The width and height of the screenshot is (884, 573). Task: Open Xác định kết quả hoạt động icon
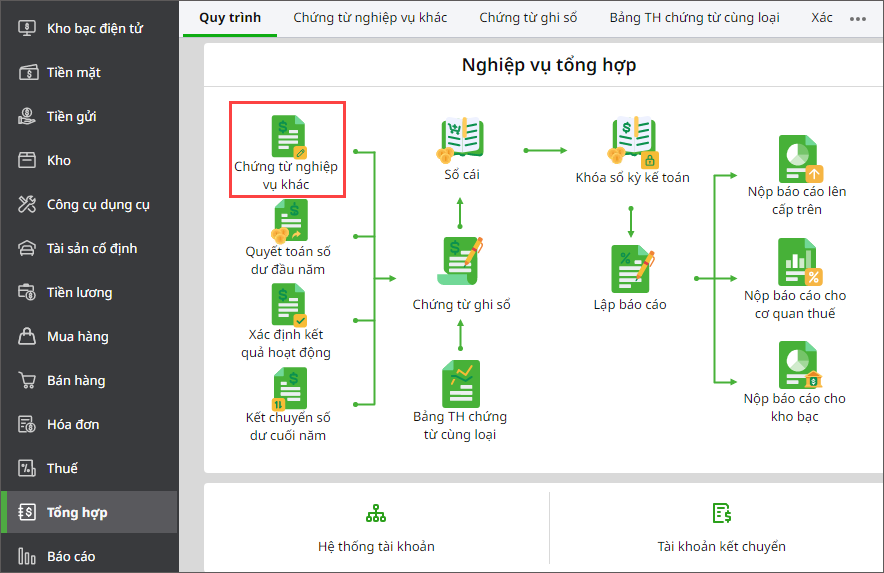[x=288, y=305]
